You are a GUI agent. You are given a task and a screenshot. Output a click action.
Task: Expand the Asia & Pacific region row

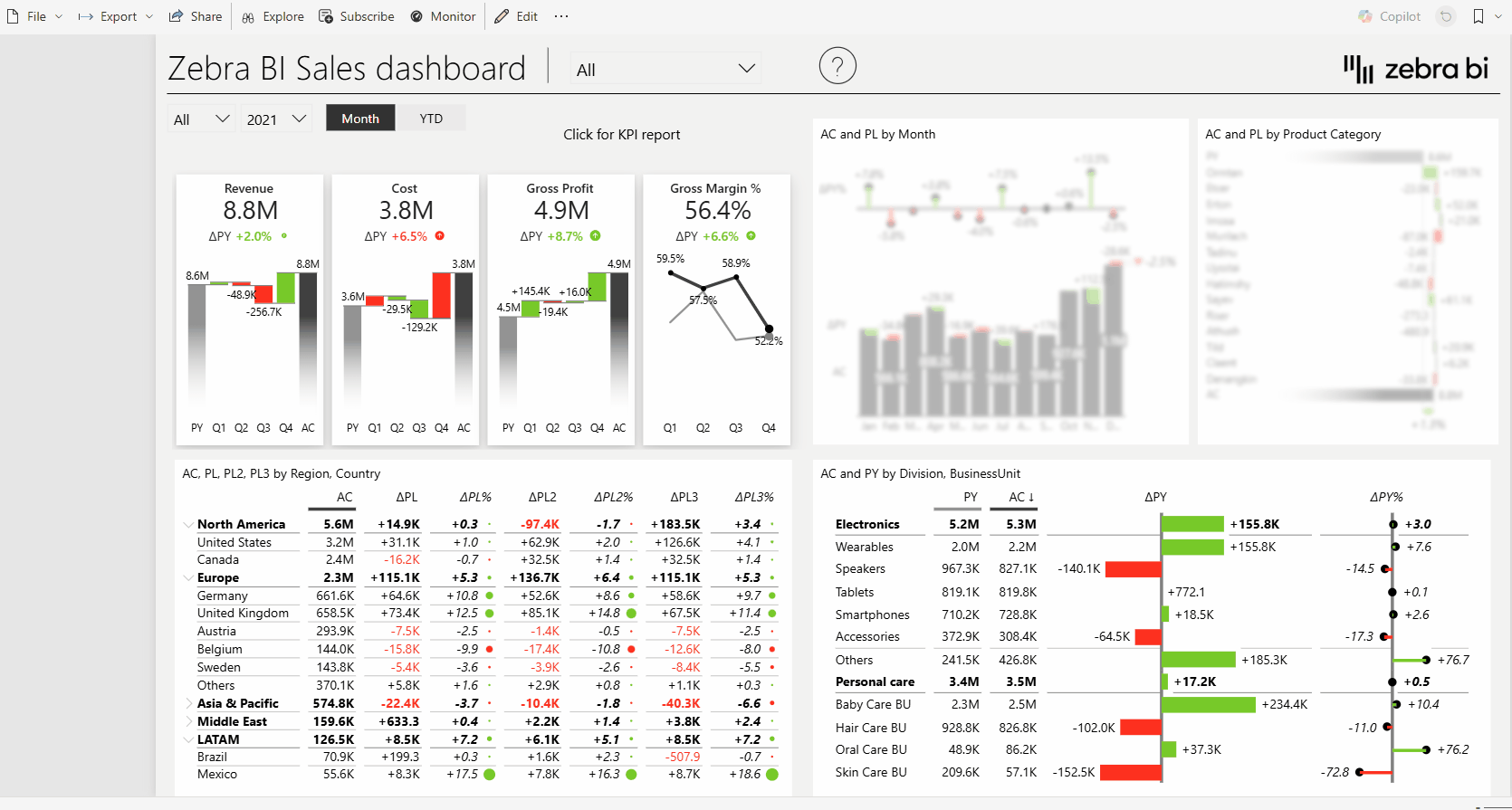point(188,703)
